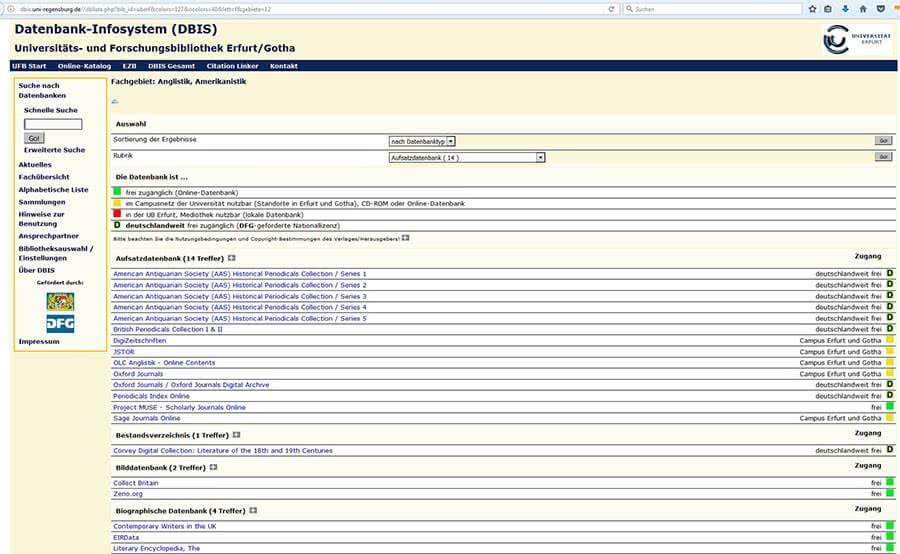
Task: Open Über DBIS in sidebar
Action: tap(37, 270)
